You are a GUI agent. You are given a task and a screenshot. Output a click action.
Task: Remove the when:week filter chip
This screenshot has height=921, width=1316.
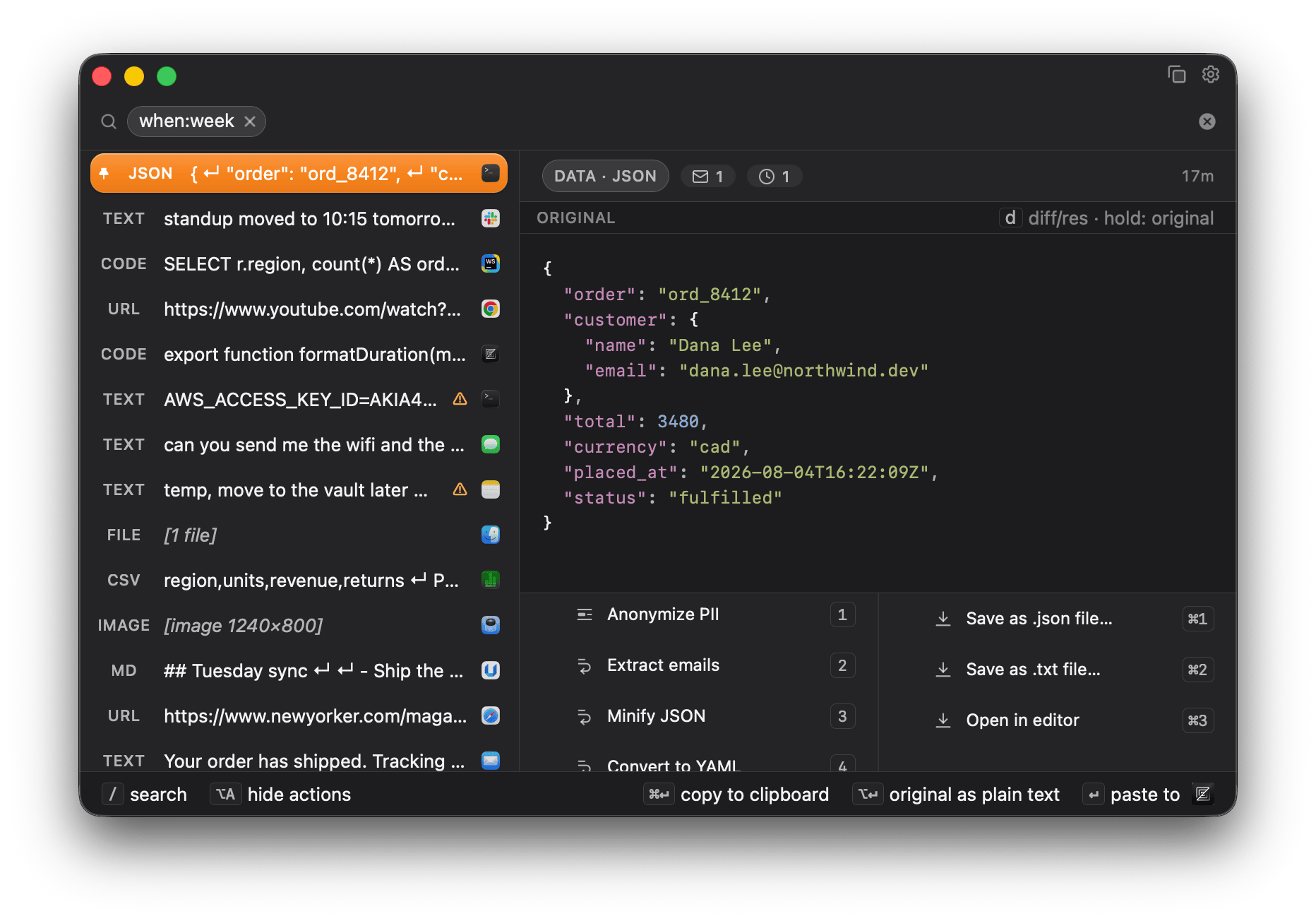pyautogui.click(x=250, y=121)
